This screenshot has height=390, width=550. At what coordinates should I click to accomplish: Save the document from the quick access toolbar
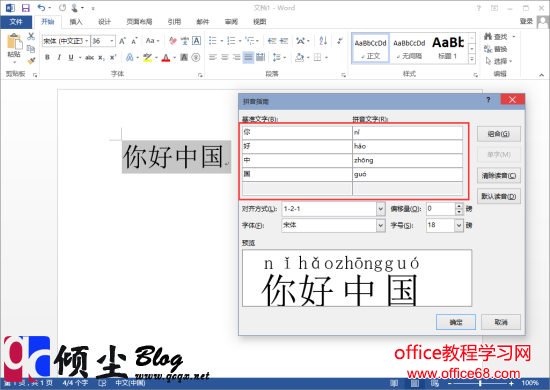pyautogui.click(x=26, y=8)
